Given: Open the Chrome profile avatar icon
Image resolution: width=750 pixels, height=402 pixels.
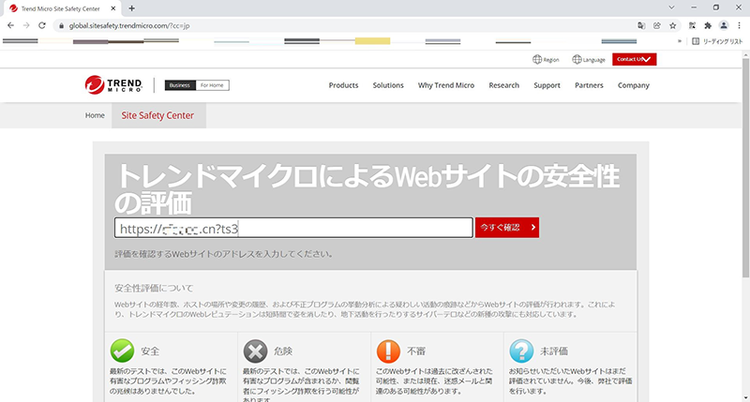Looking at the screenshot, I should [724, 26].
